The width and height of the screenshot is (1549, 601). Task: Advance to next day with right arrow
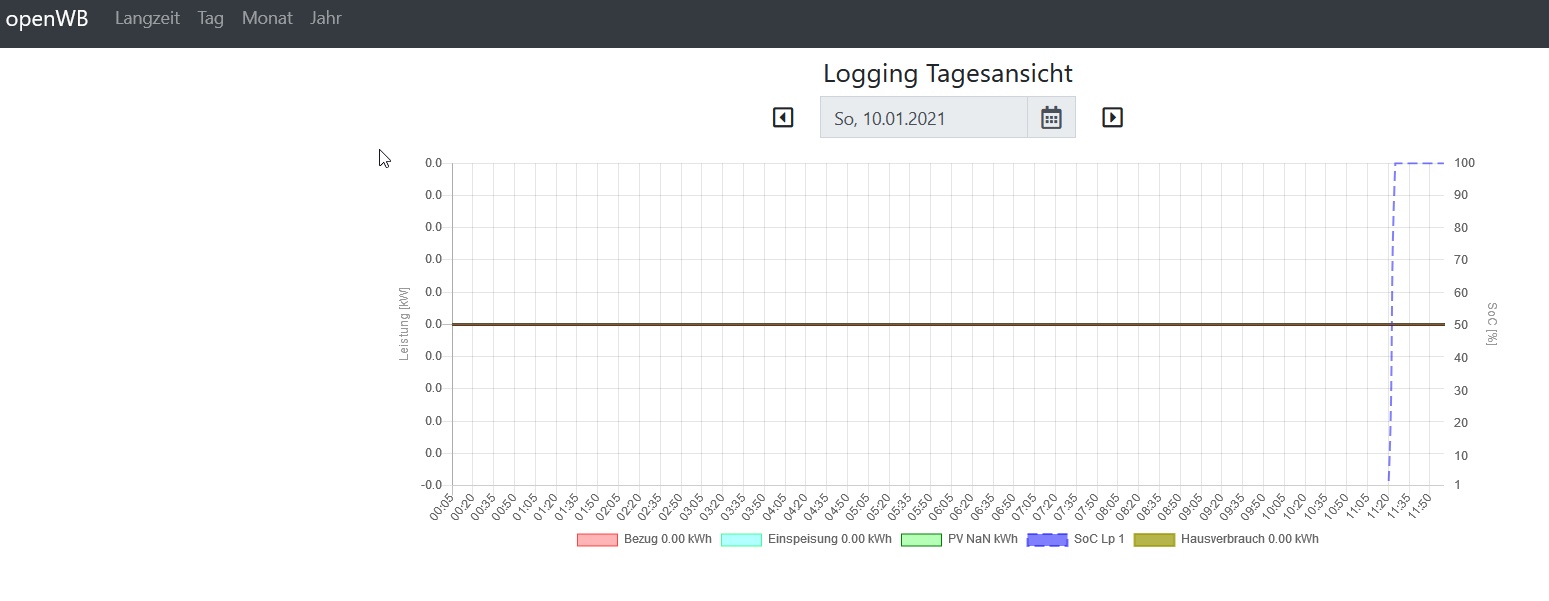pyautogui.click(x=1112, y=118)
